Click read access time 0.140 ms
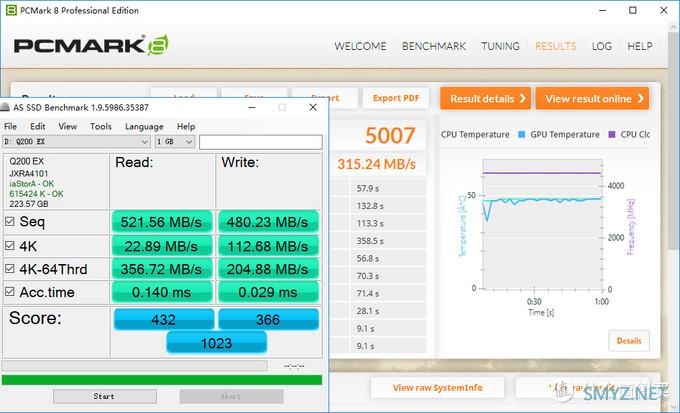Image resolution: width=680 pixels, height=413 pixels. 161,292
